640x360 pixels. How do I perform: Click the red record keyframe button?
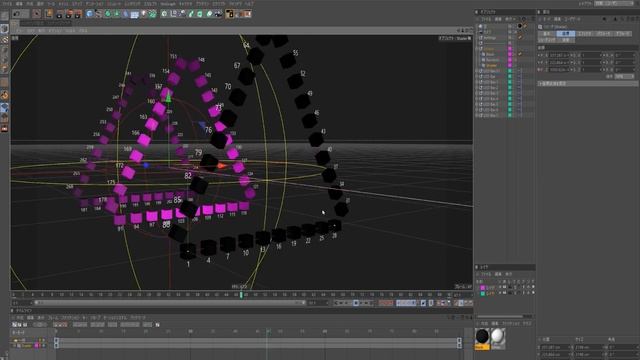point(382,303)
